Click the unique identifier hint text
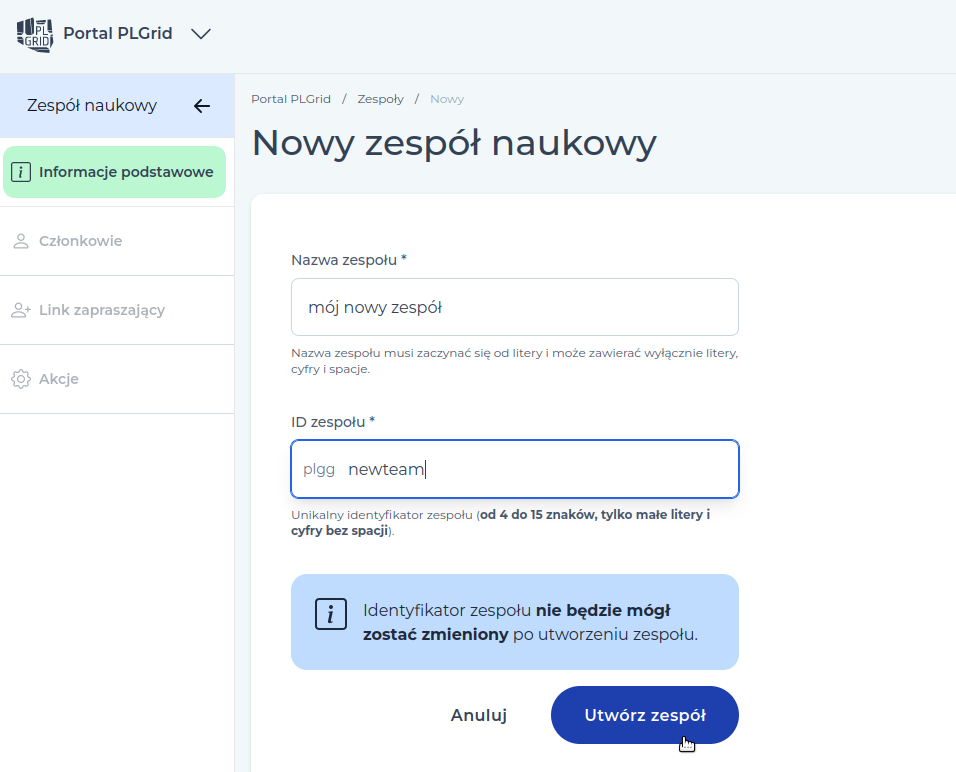Image resolution: width=956 pixels, height=772 pixels. click(x=501, y=523)
